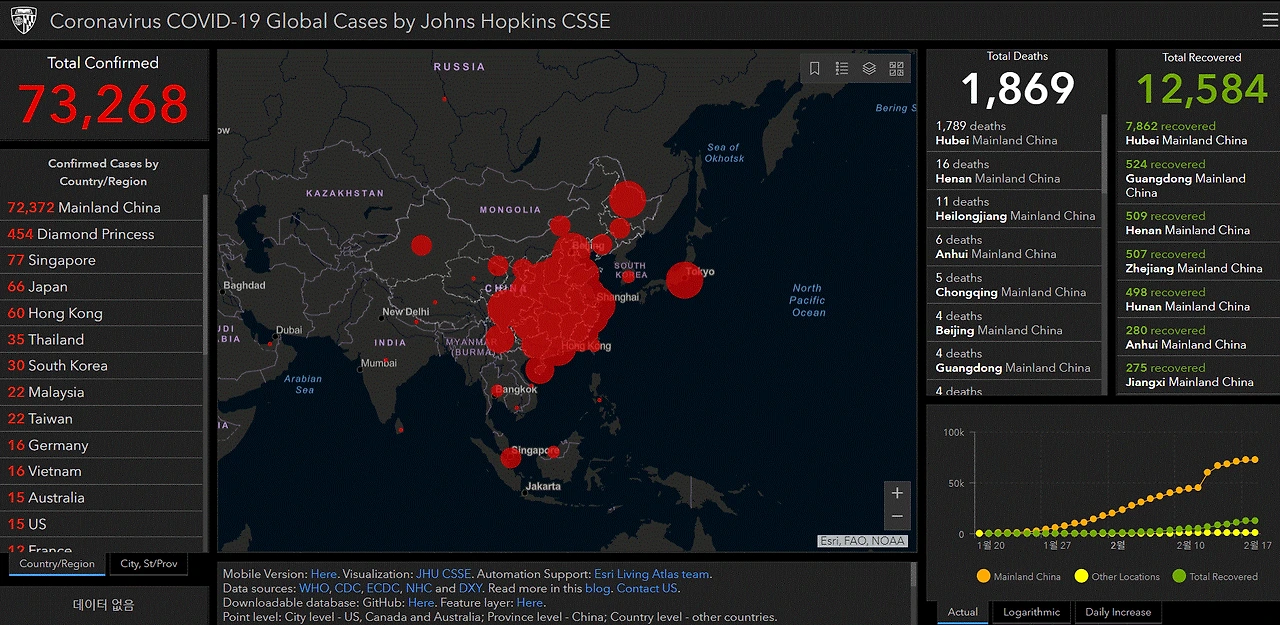Select the 4 deaths Beijing row

pyautogui.click(x=1014, y=323)
